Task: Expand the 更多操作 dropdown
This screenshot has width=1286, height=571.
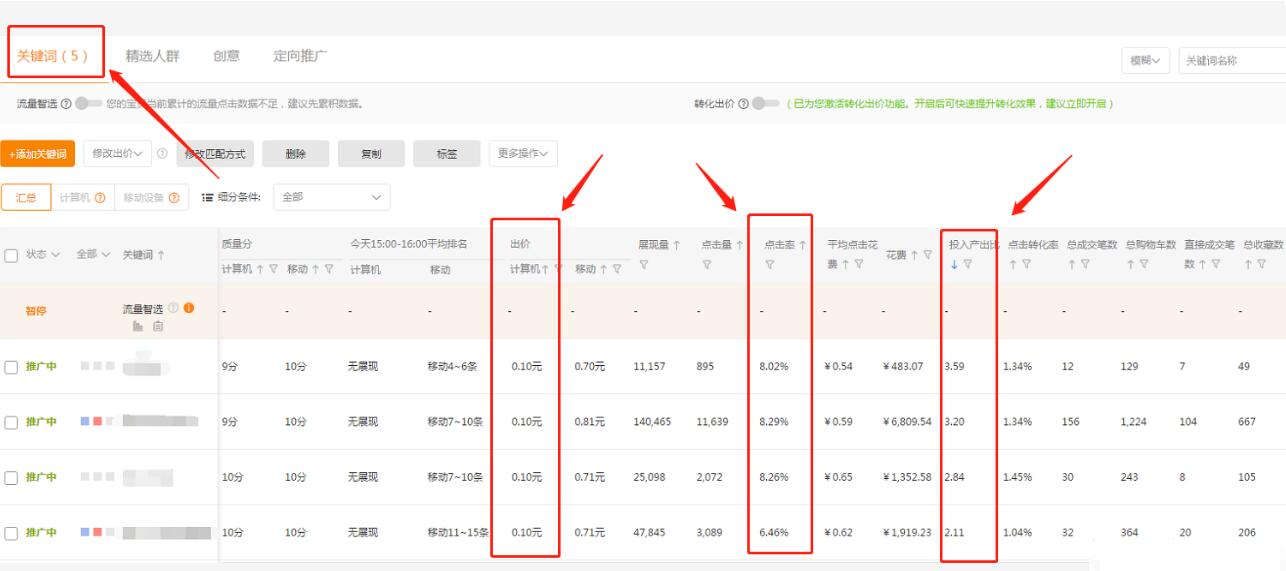Action: tap(523, 154)
